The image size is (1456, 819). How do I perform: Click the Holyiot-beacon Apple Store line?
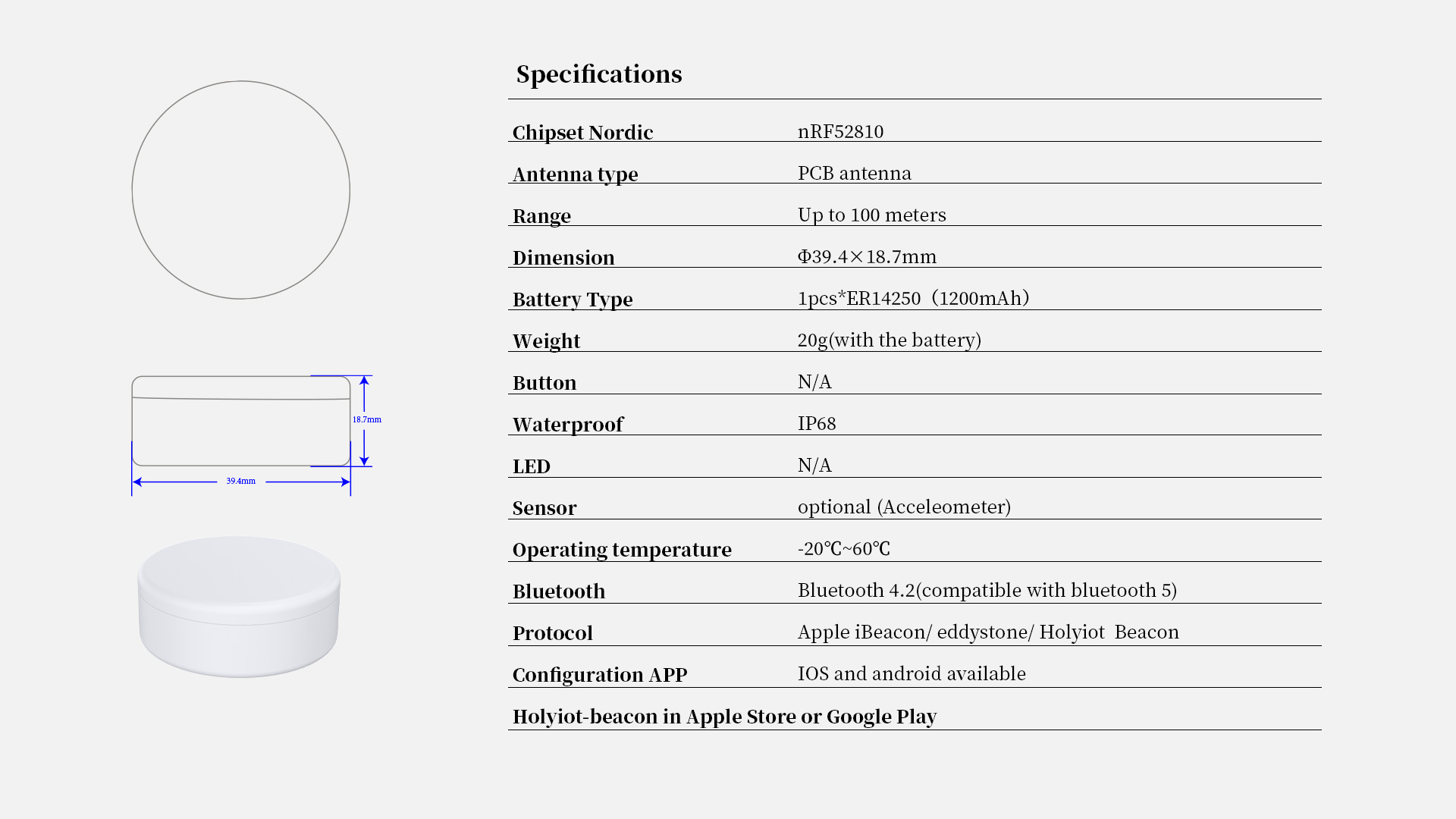pos(725,717)
